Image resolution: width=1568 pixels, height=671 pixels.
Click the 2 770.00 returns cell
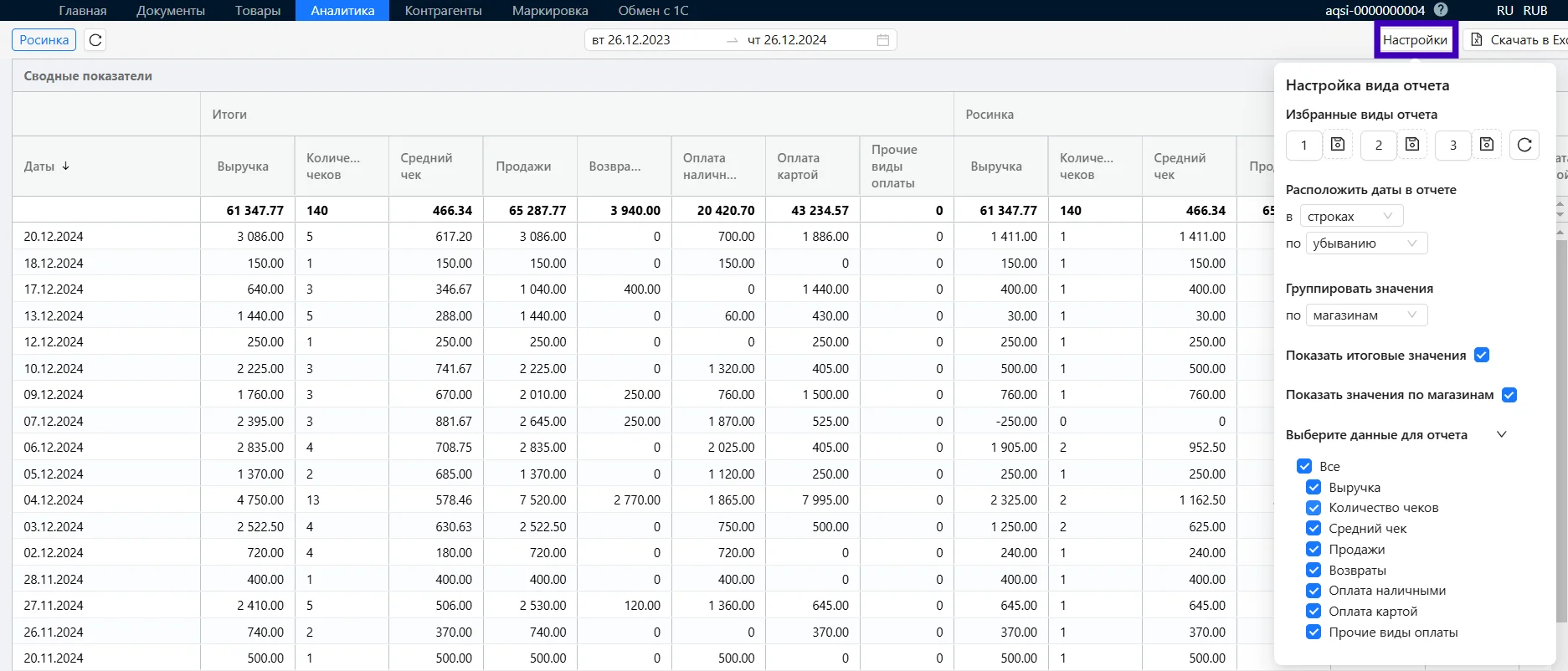point(637,499)
